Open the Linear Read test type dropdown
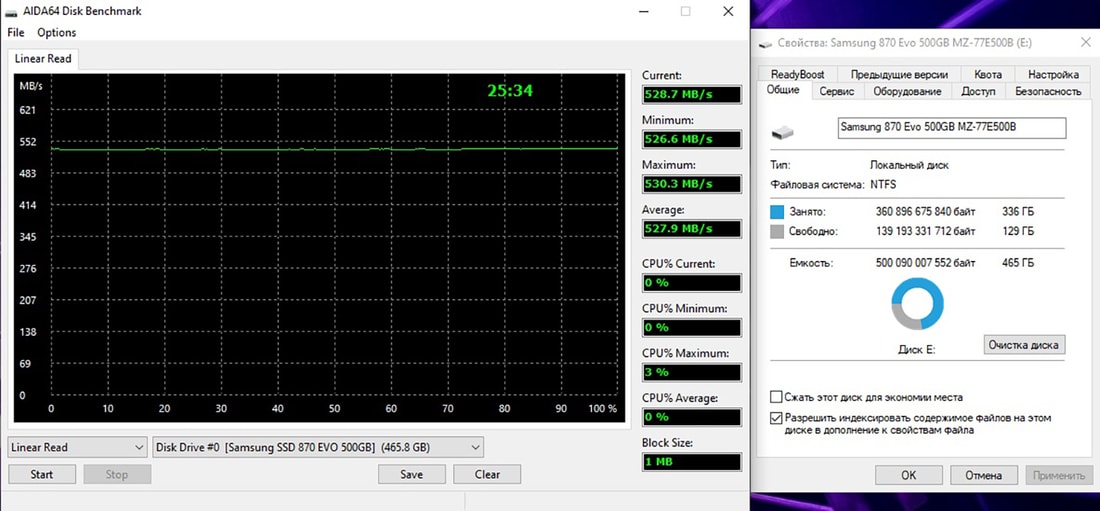 78,447
